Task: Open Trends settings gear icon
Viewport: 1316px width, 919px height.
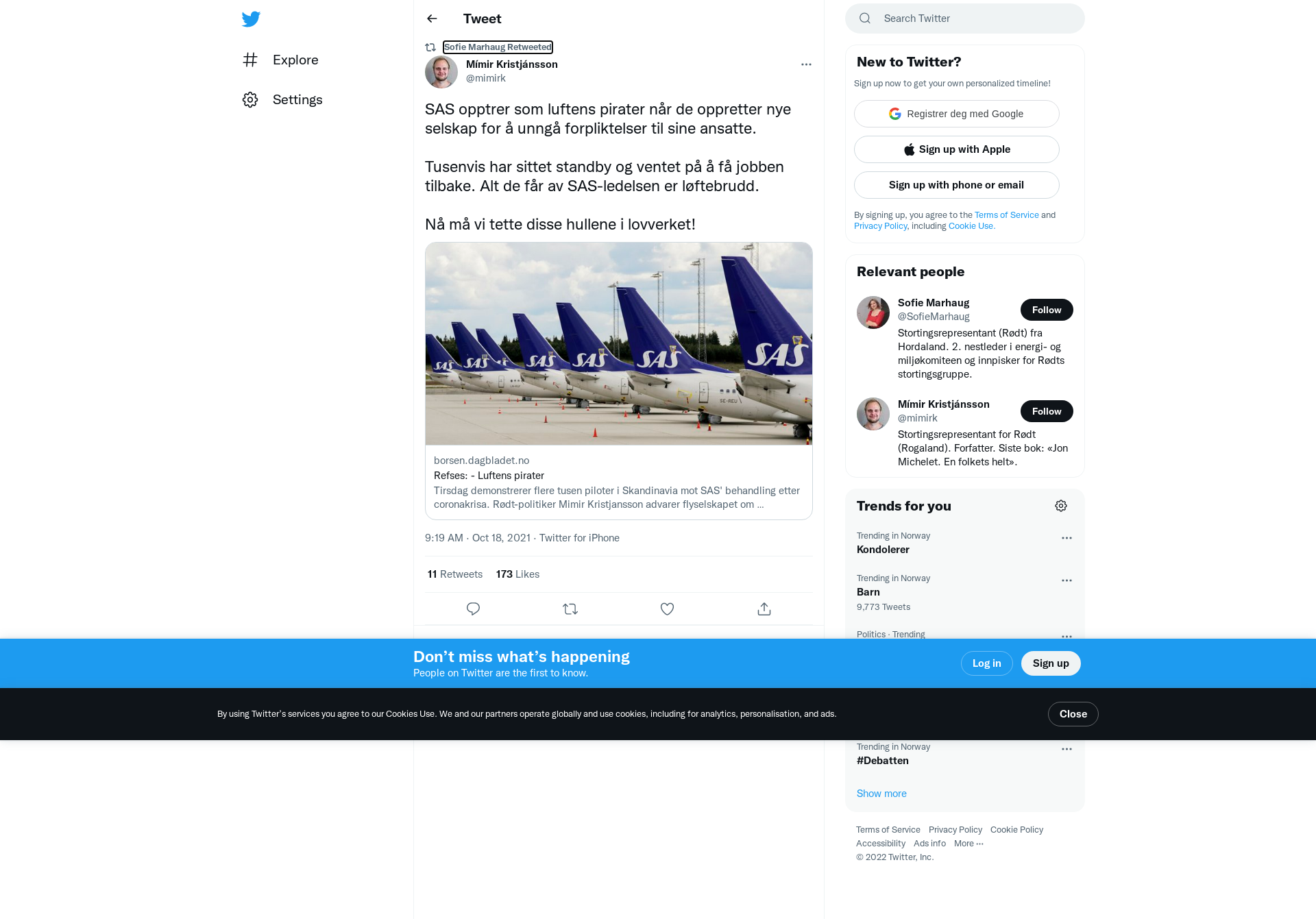Action: point(1061,506)
